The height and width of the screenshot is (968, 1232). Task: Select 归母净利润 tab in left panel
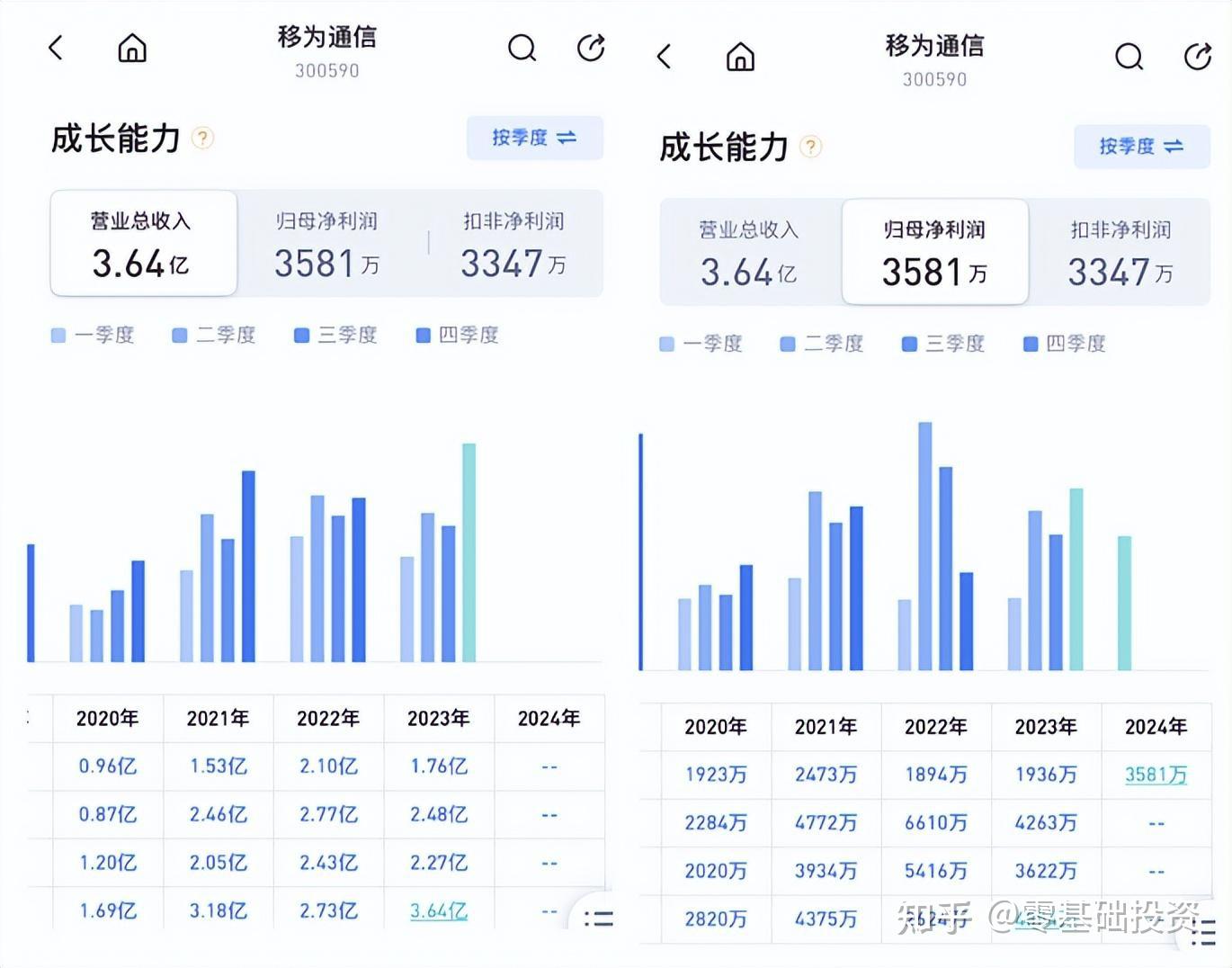point(326,243)
